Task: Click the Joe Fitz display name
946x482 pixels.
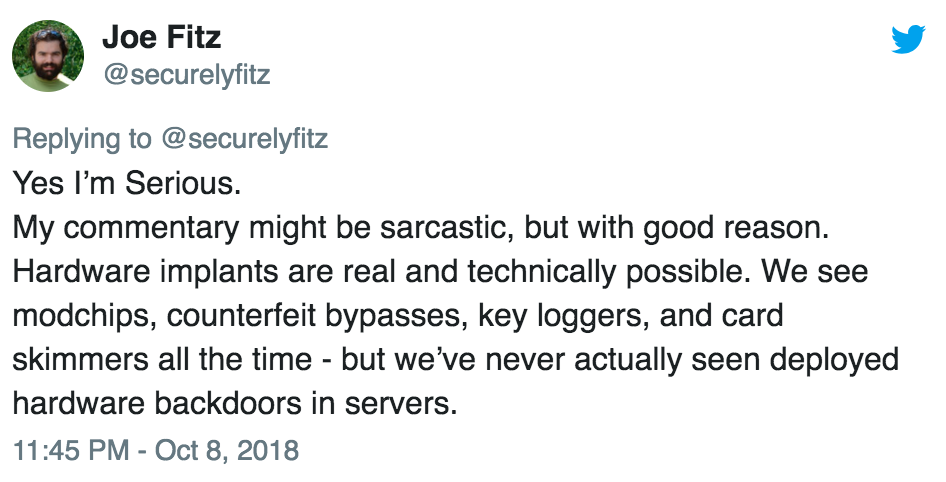Action: [162, 37]
